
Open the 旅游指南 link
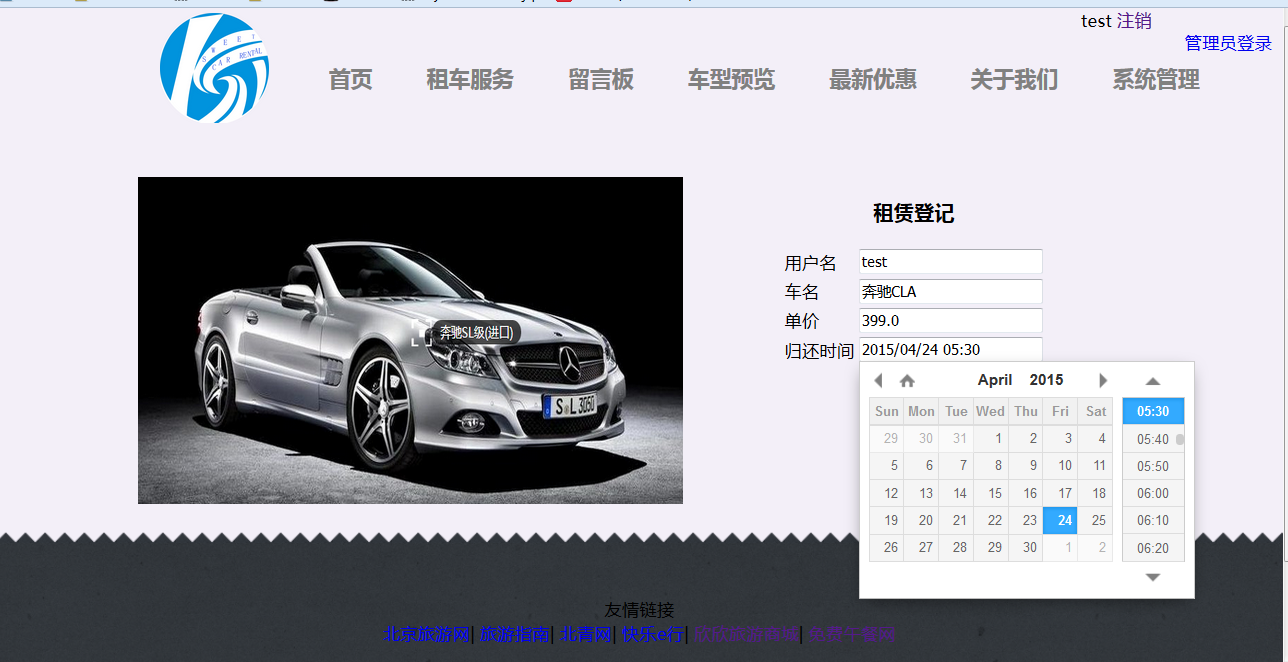pyautogui.click(x=515, y=634)
